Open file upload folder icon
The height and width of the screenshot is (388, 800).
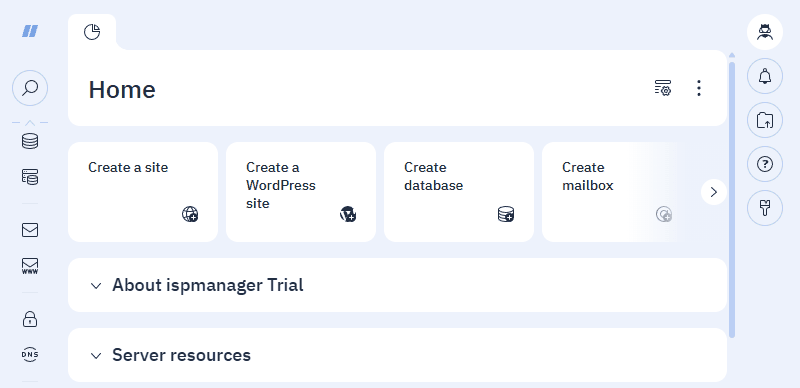765,120
